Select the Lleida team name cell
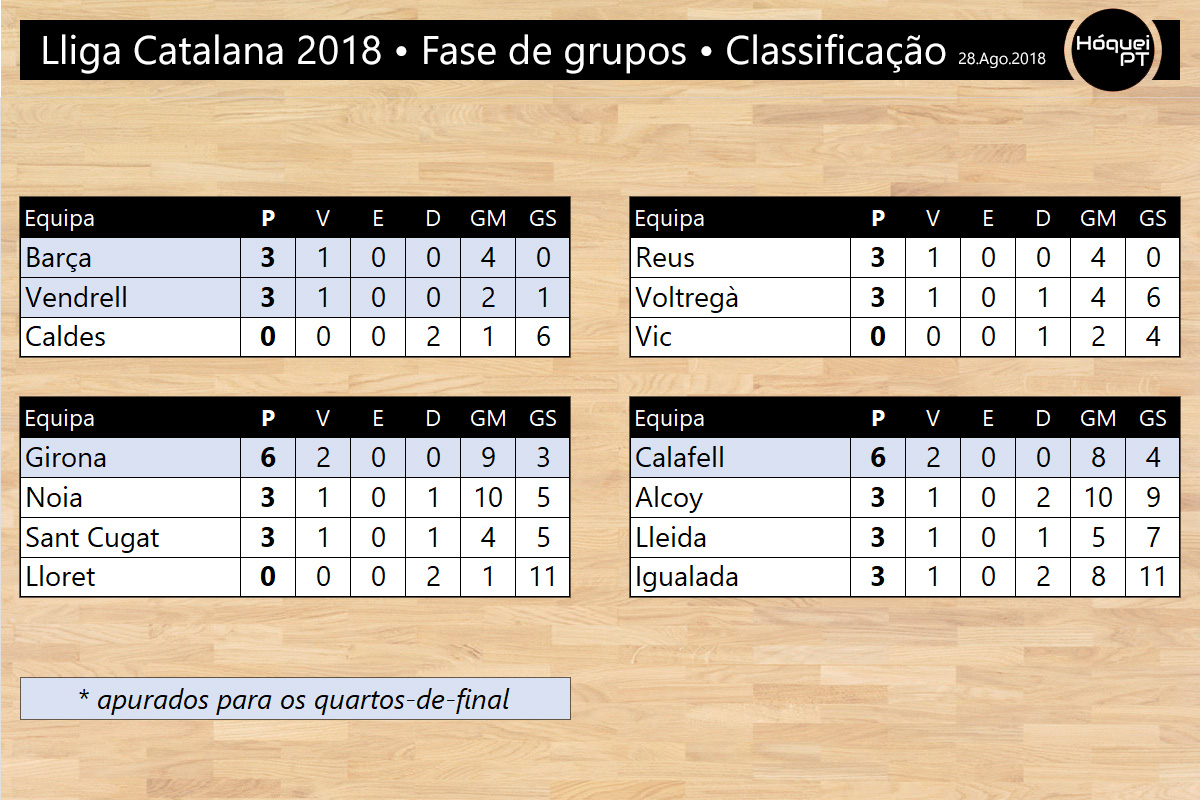Viewport: 1200px width, 800px height. (x=741, y=538)
